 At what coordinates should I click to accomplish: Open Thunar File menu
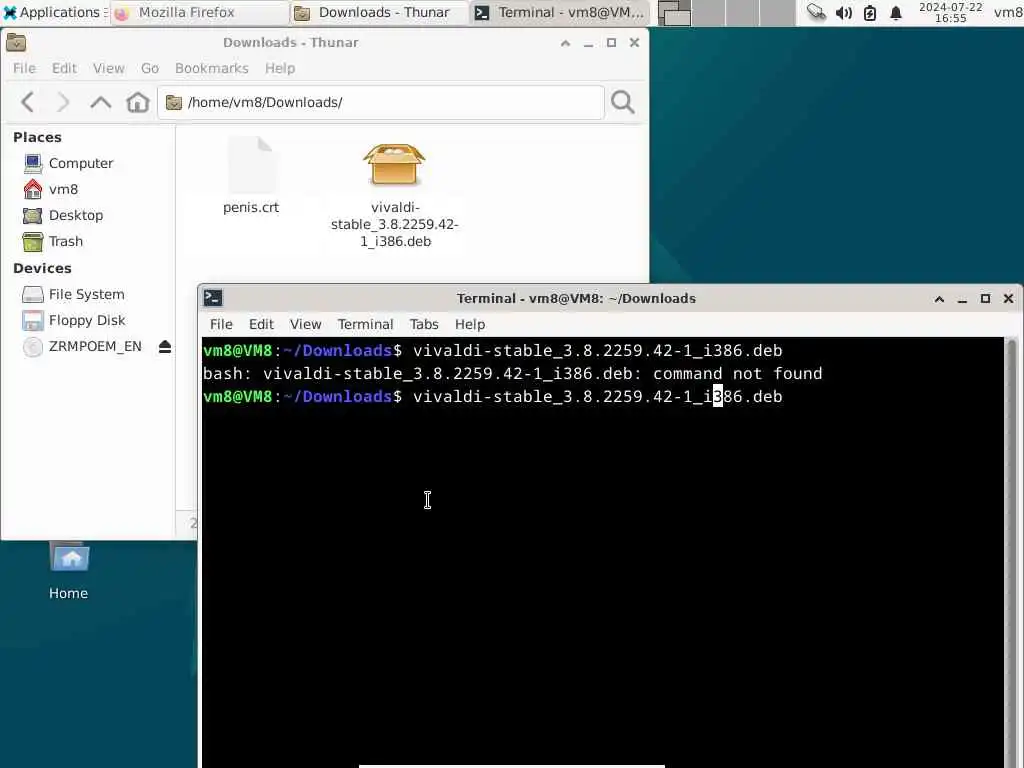[x=24, y=69]
